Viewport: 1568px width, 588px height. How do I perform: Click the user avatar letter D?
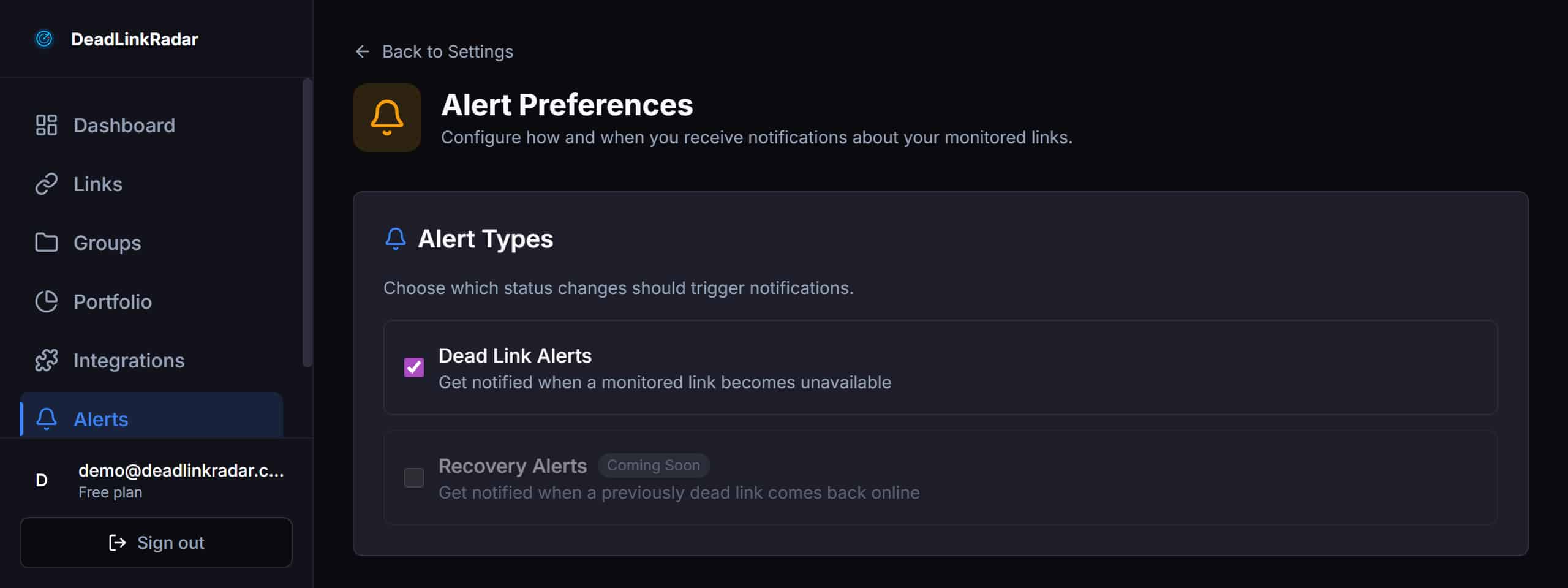pyautogui.click(x=42, y=480)
